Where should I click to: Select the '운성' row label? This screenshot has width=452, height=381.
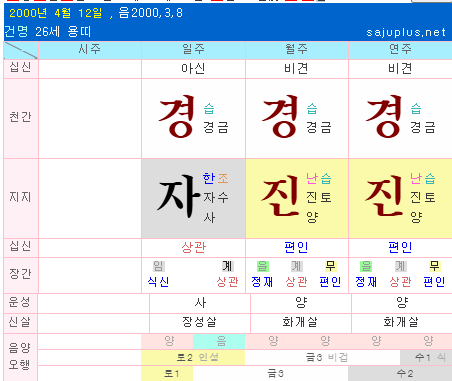click(20, 302)
